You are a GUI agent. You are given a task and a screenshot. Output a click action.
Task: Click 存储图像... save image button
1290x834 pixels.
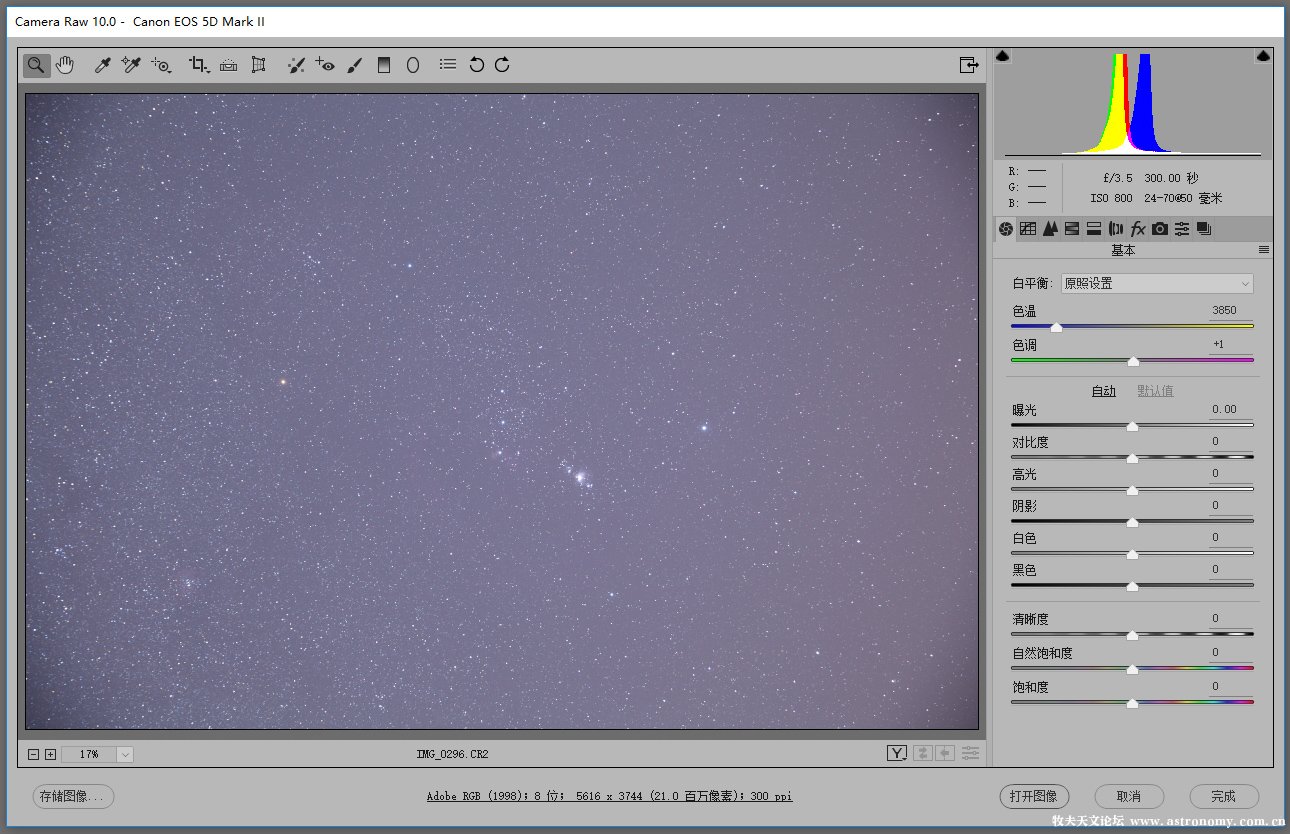(73, 796)
